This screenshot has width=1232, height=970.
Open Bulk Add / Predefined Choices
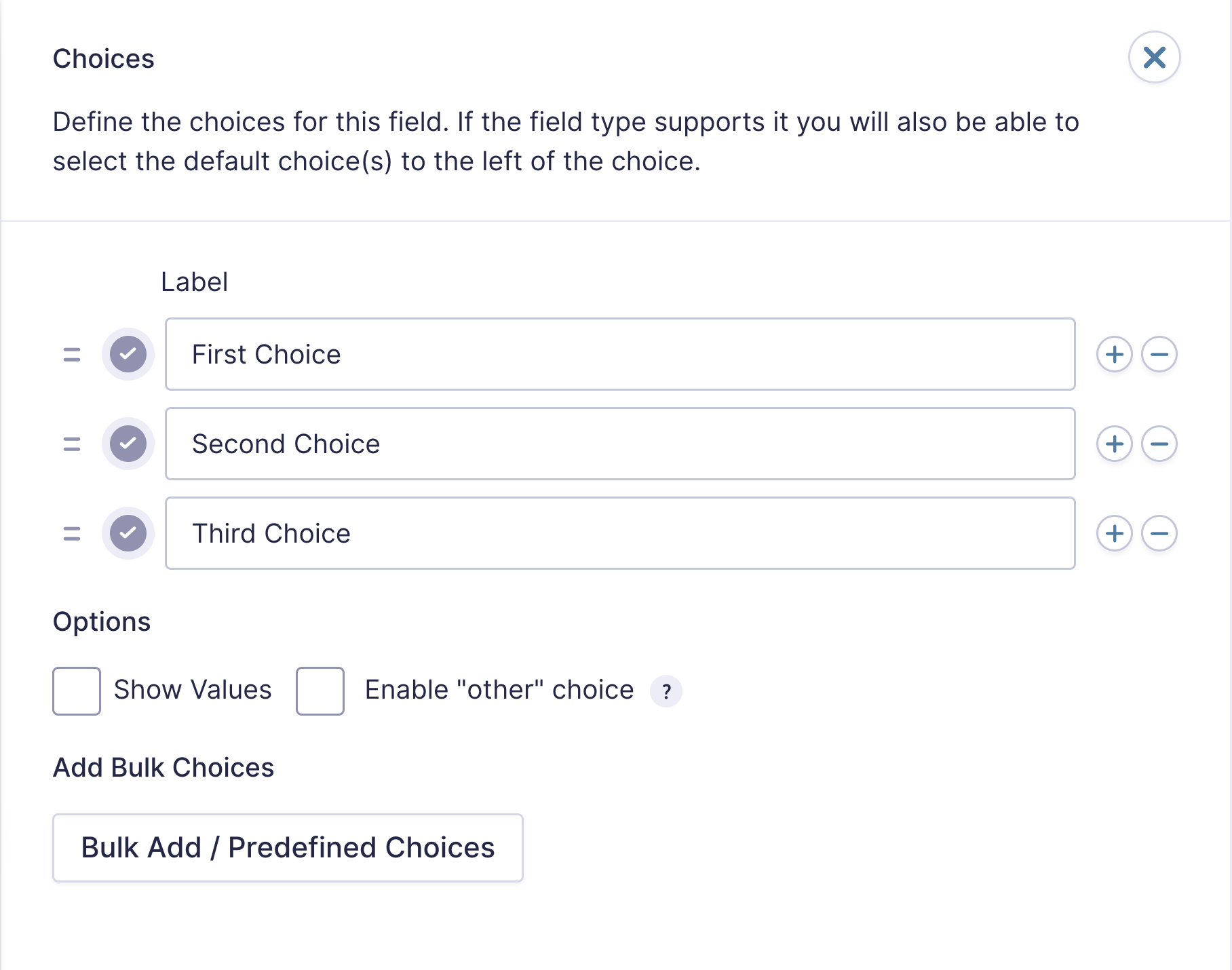(287, 847)
